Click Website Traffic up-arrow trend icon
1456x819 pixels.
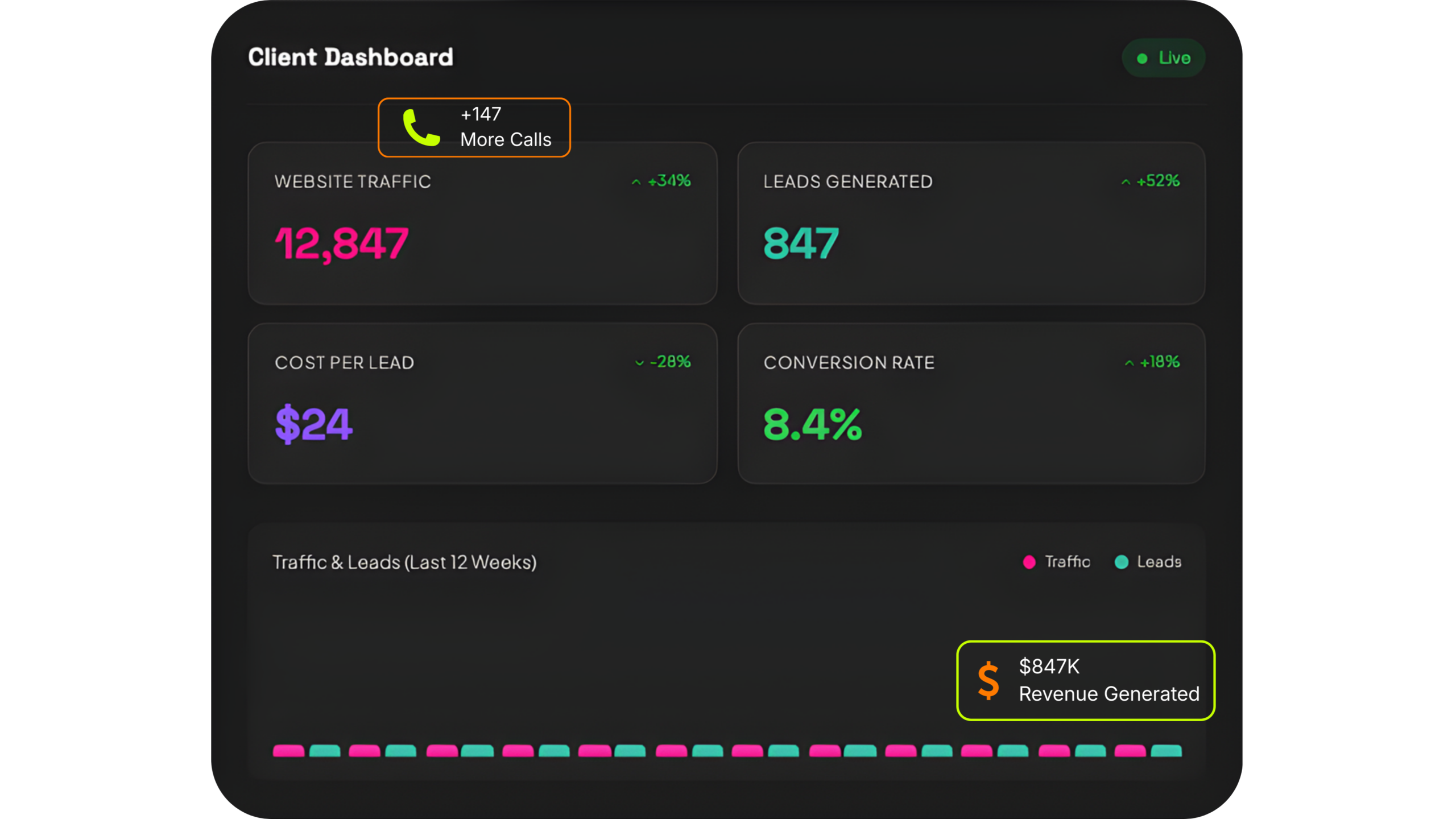[x=636, y=182]
